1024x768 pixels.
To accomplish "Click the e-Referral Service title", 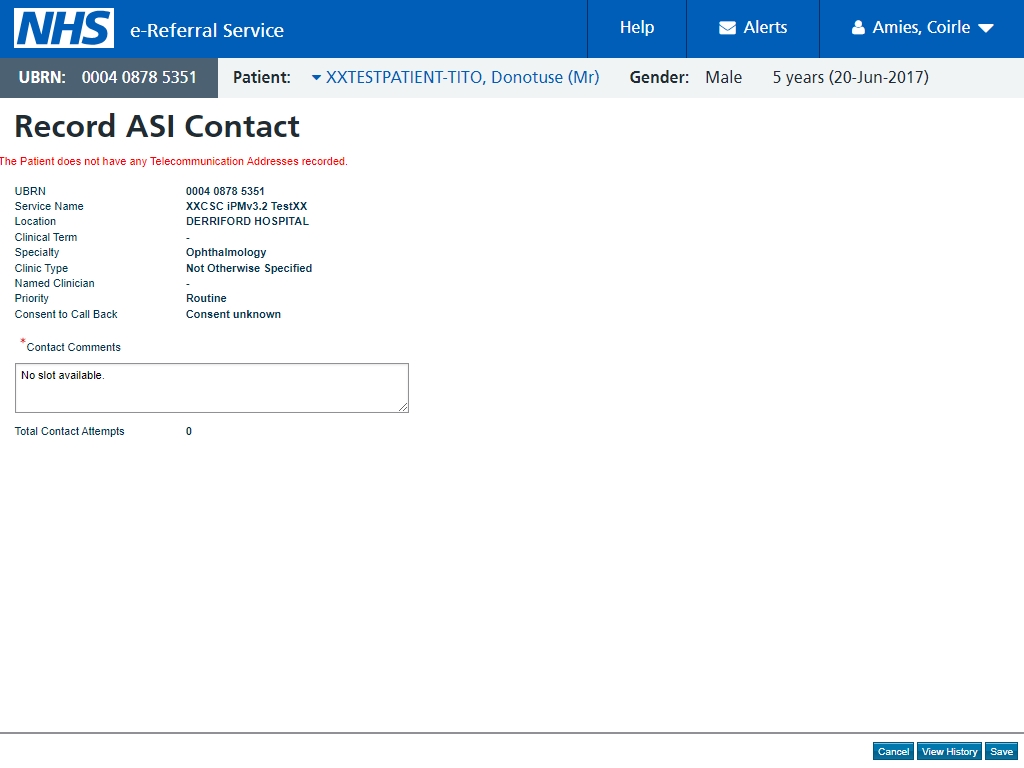I will click(x=207, y=30).
